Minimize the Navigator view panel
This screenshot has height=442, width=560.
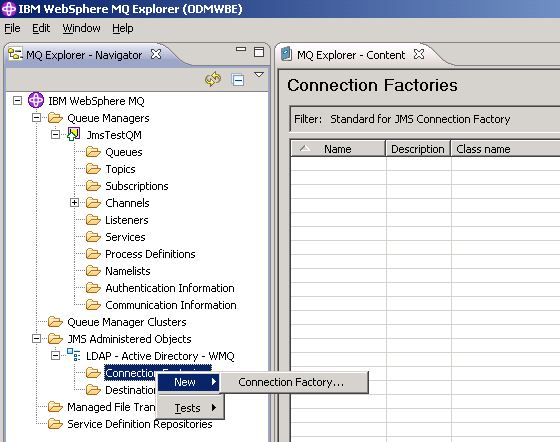pos(241,49)
